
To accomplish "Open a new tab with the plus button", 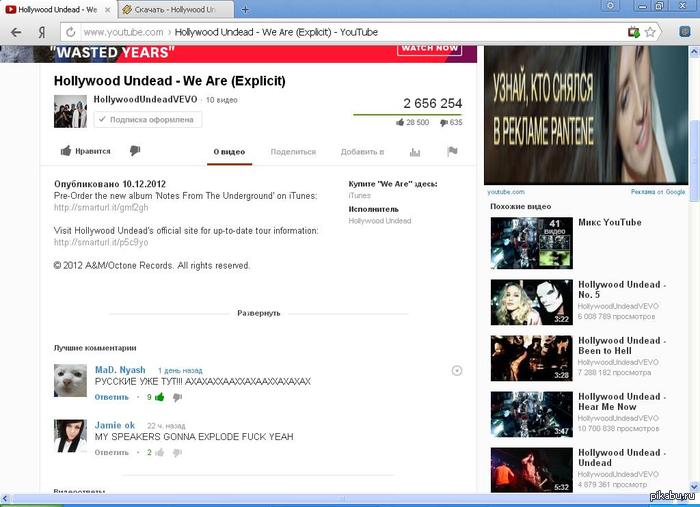I will (245, 9).
